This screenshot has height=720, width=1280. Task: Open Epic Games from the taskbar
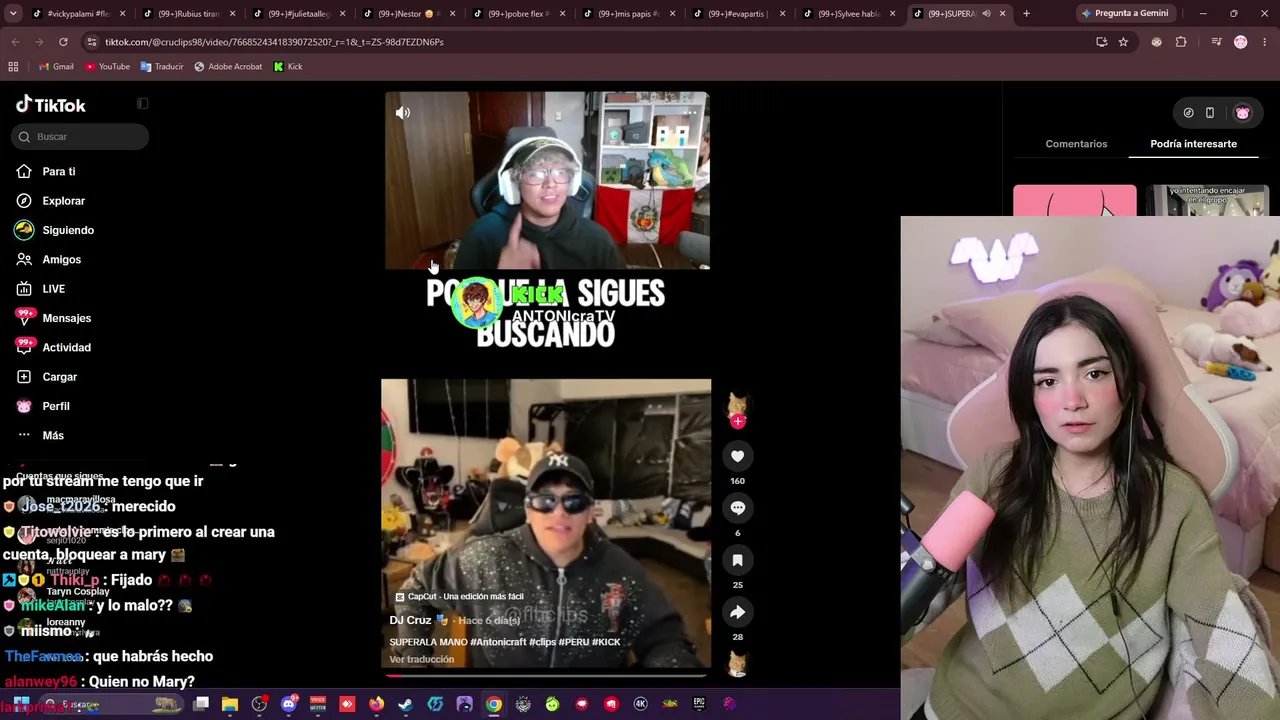click(x=699, y=704)
